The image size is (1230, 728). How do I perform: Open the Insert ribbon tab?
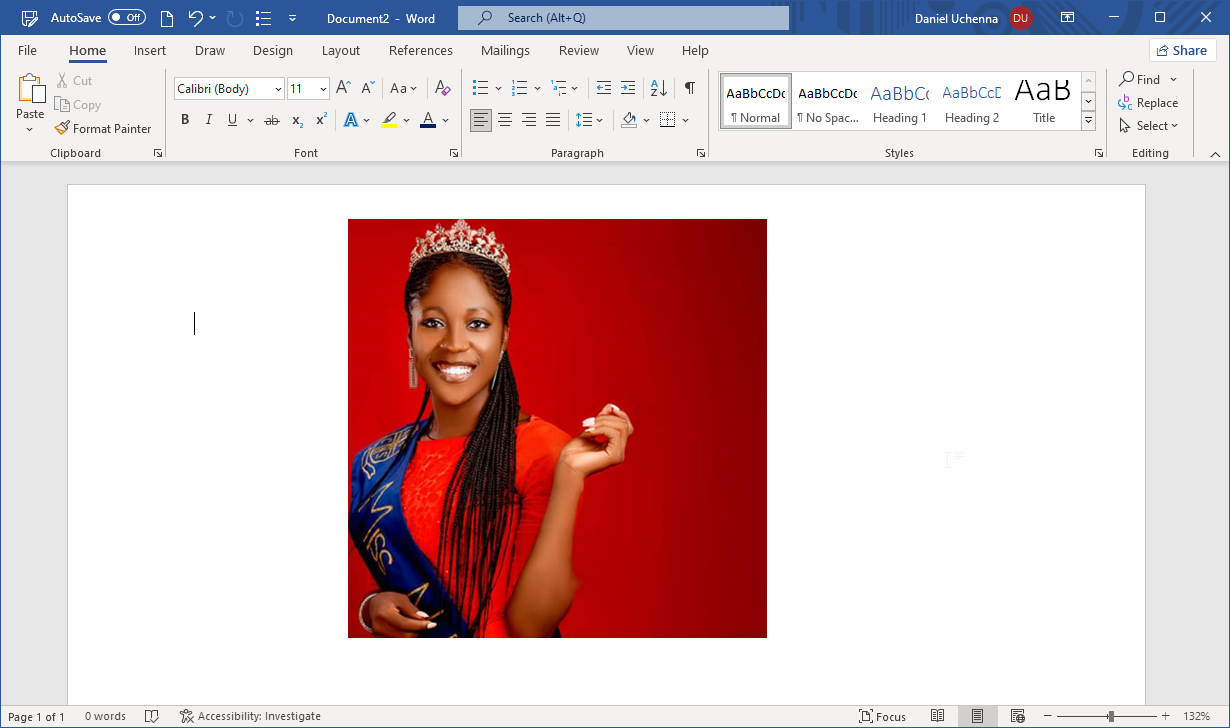(x=150, y=50)
